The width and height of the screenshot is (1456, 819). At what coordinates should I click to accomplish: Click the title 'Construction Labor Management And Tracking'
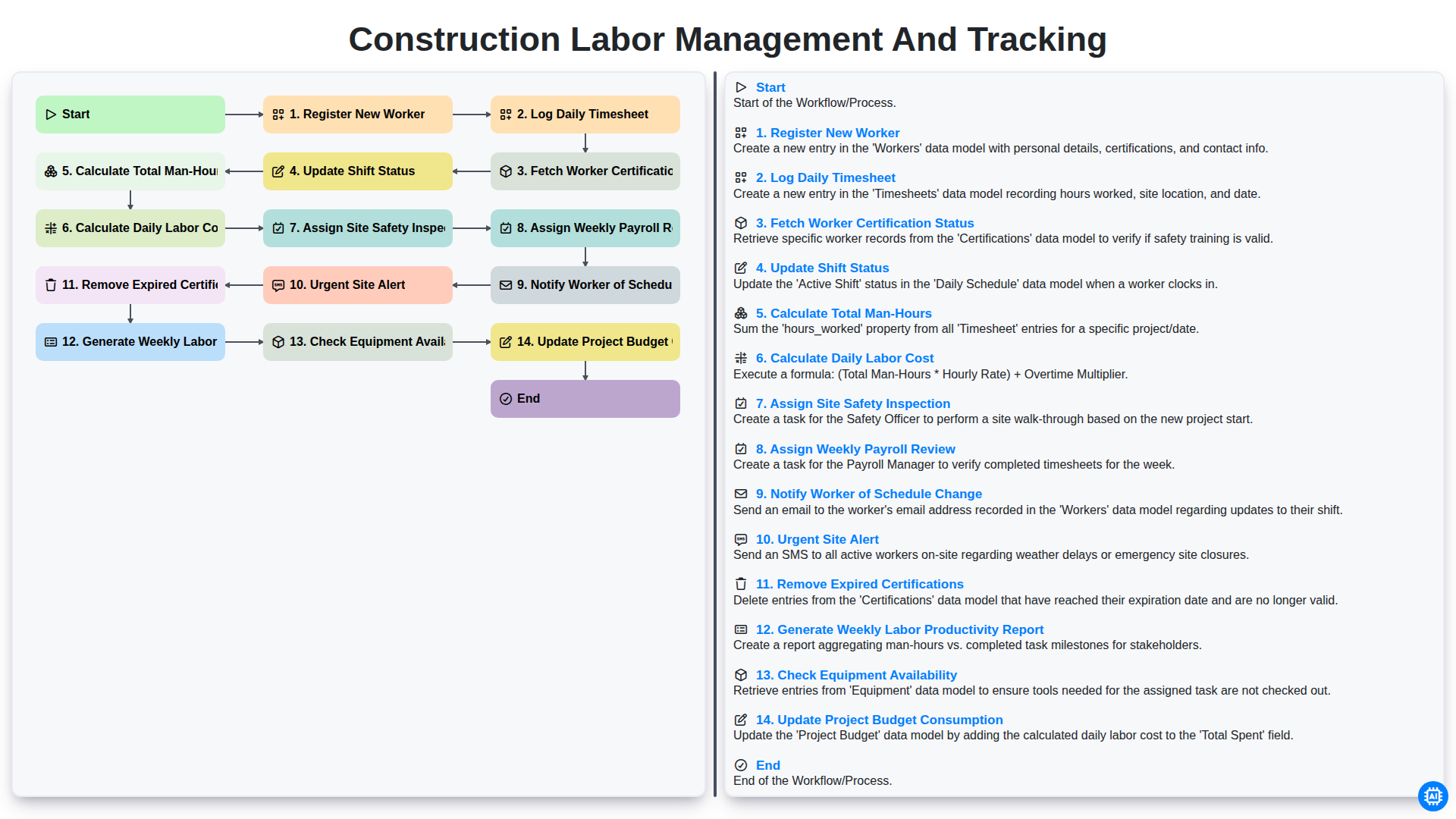(x=727, y=39)
